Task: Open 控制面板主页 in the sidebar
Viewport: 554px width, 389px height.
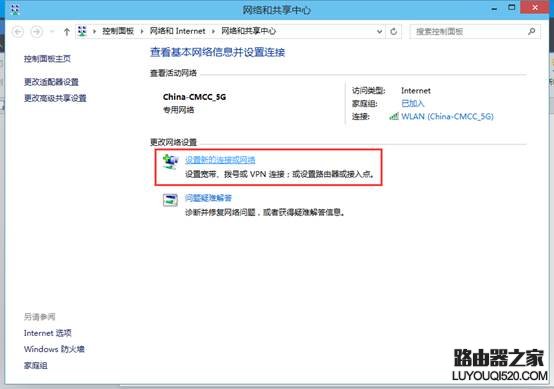Action: [x=47, y=59]
